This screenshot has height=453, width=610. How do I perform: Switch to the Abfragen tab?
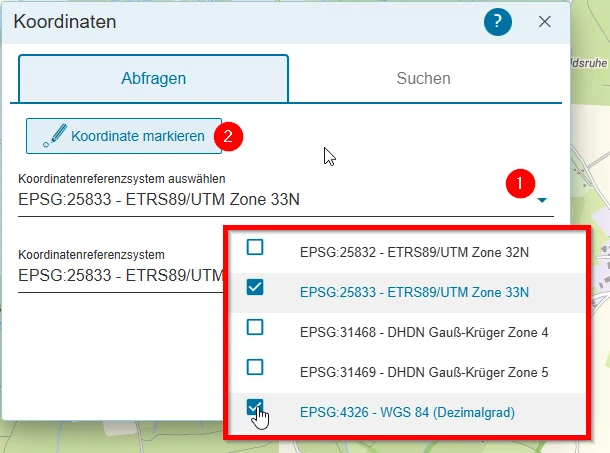pyautogui.click(x=153, y=78)
